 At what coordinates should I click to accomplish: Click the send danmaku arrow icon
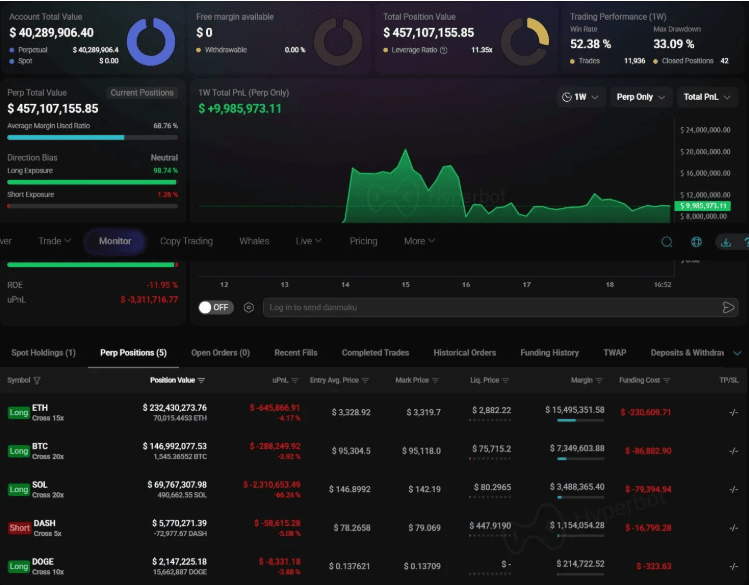(728, 308)
